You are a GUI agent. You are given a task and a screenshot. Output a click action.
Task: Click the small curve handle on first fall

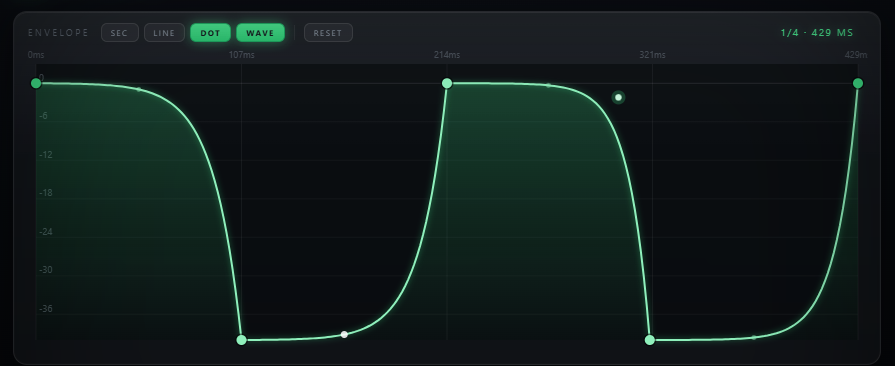point(139,89)
